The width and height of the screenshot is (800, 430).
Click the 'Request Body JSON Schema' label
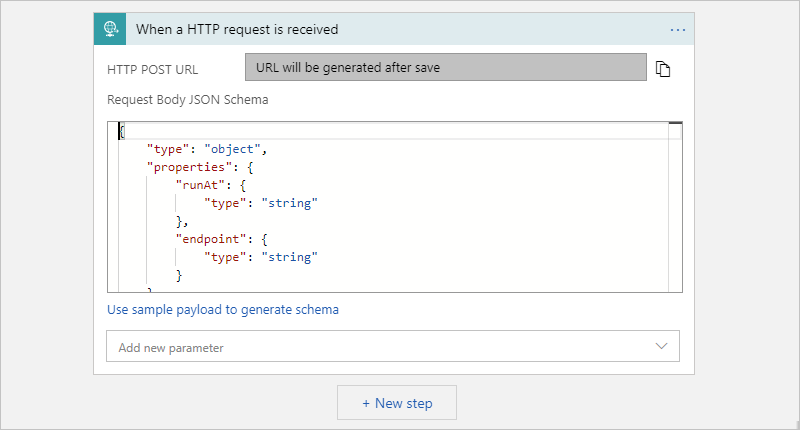[x=187, y=100]
